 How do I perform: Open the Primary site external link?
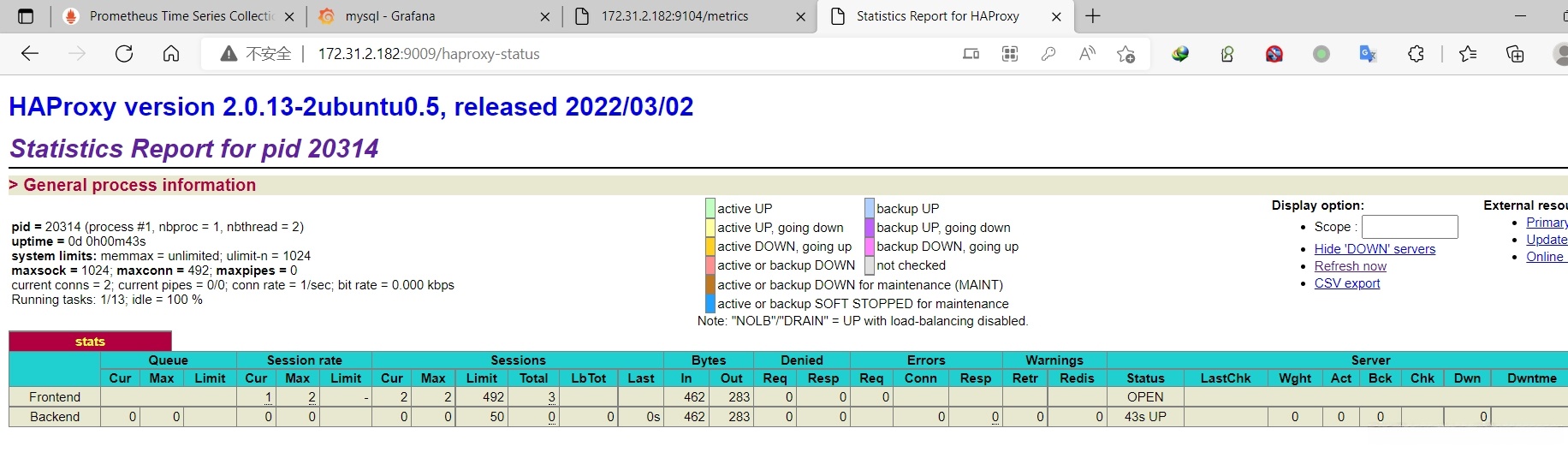(1547, 223)
